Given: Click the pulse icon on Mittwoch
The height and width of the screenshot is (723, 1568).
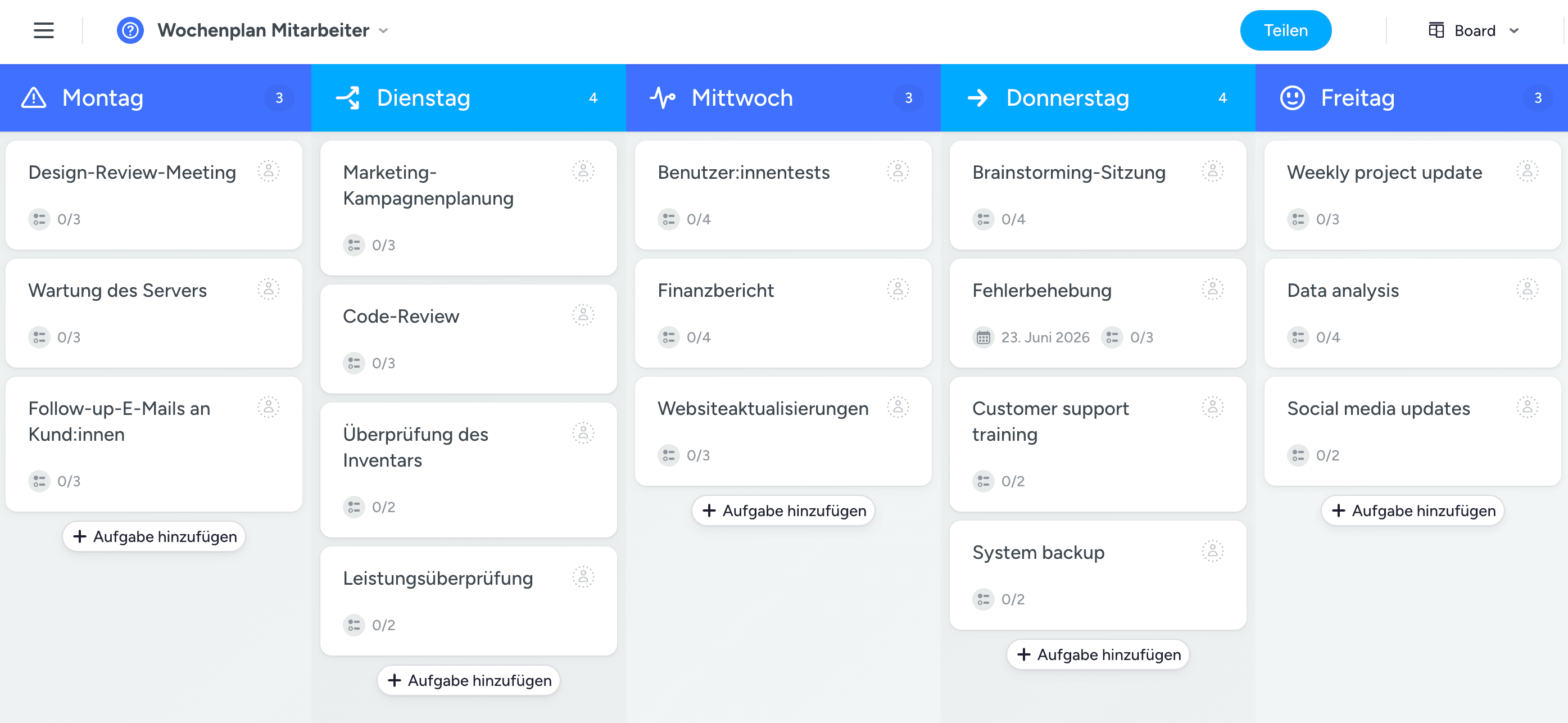Looking at the screenshot, I should point(662,98).
